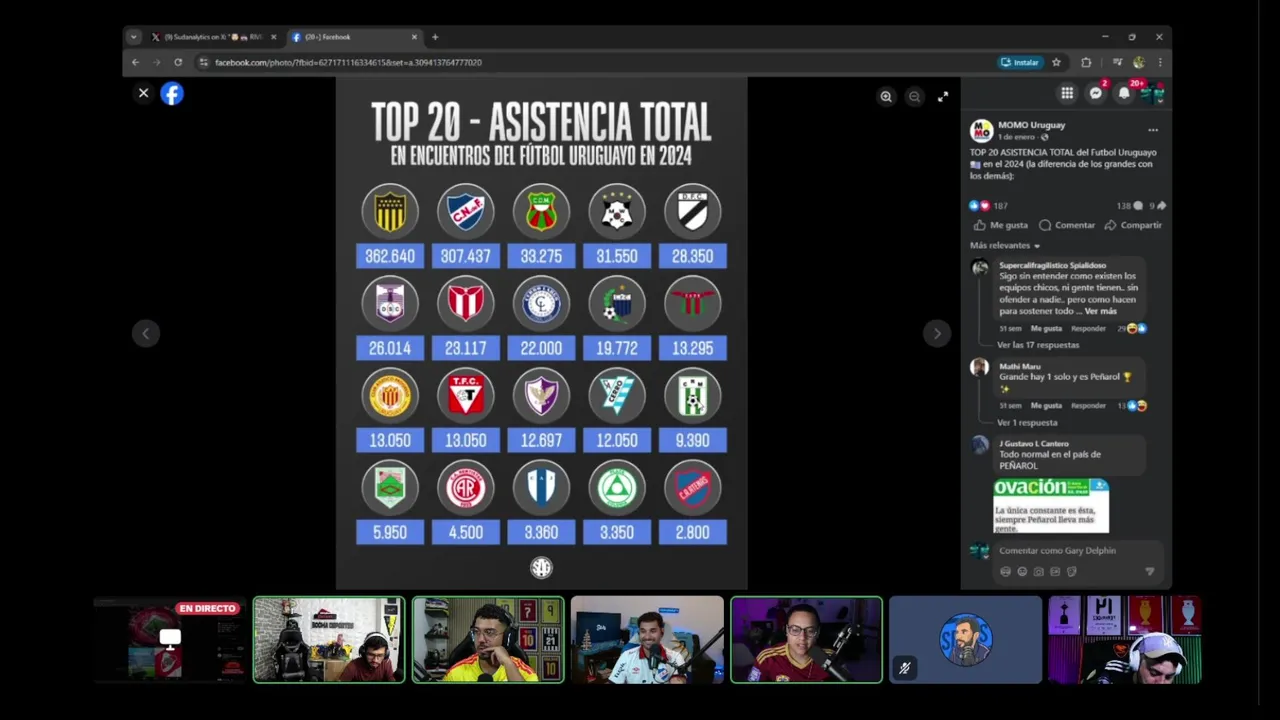Viewport: 1280px width, 720px height.
Task: Open J Gustavo L Cantero profile
Action: (x=1033, y=443)
